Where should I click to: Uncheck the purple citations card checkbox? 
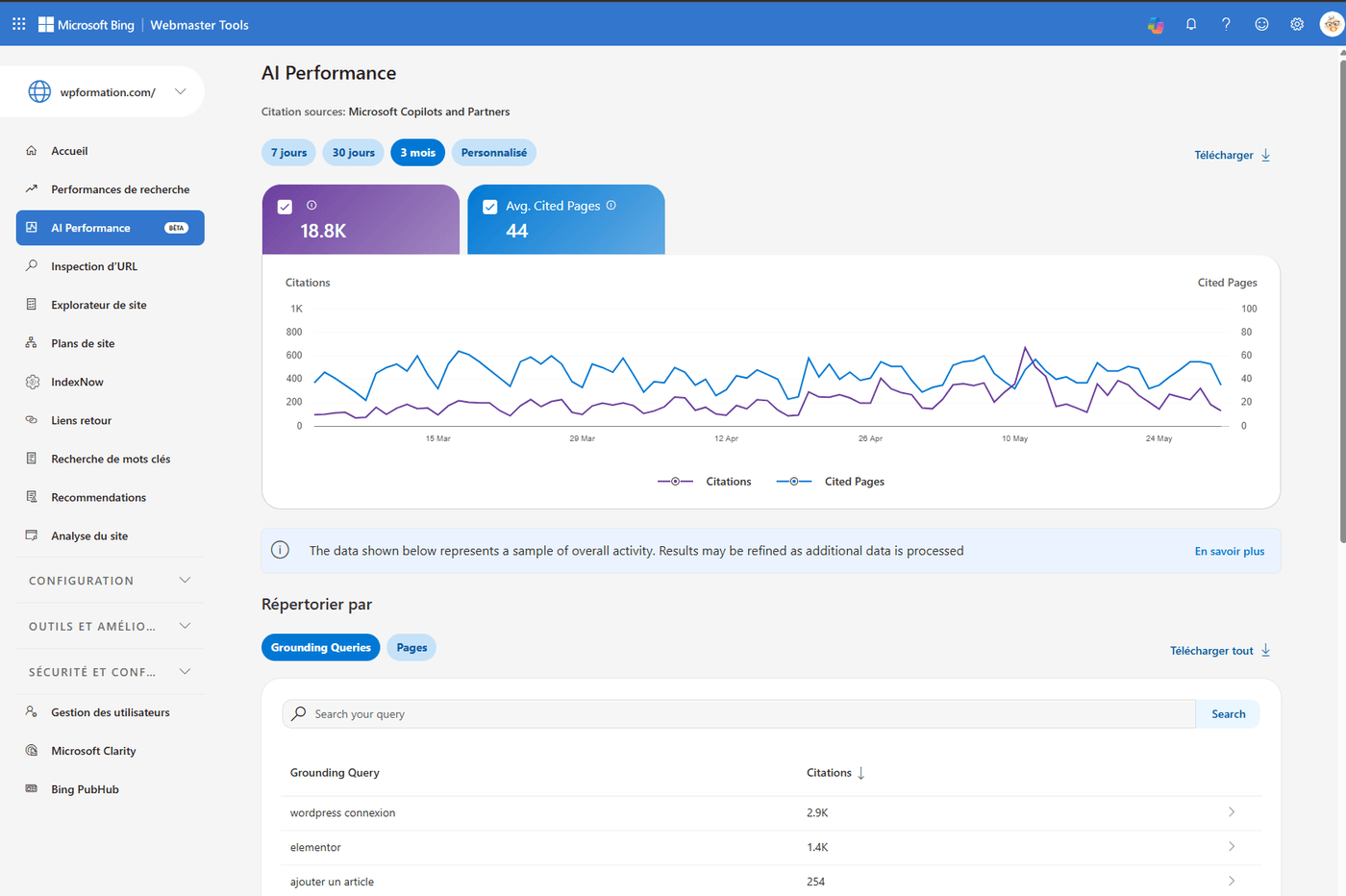pos(285,207)
